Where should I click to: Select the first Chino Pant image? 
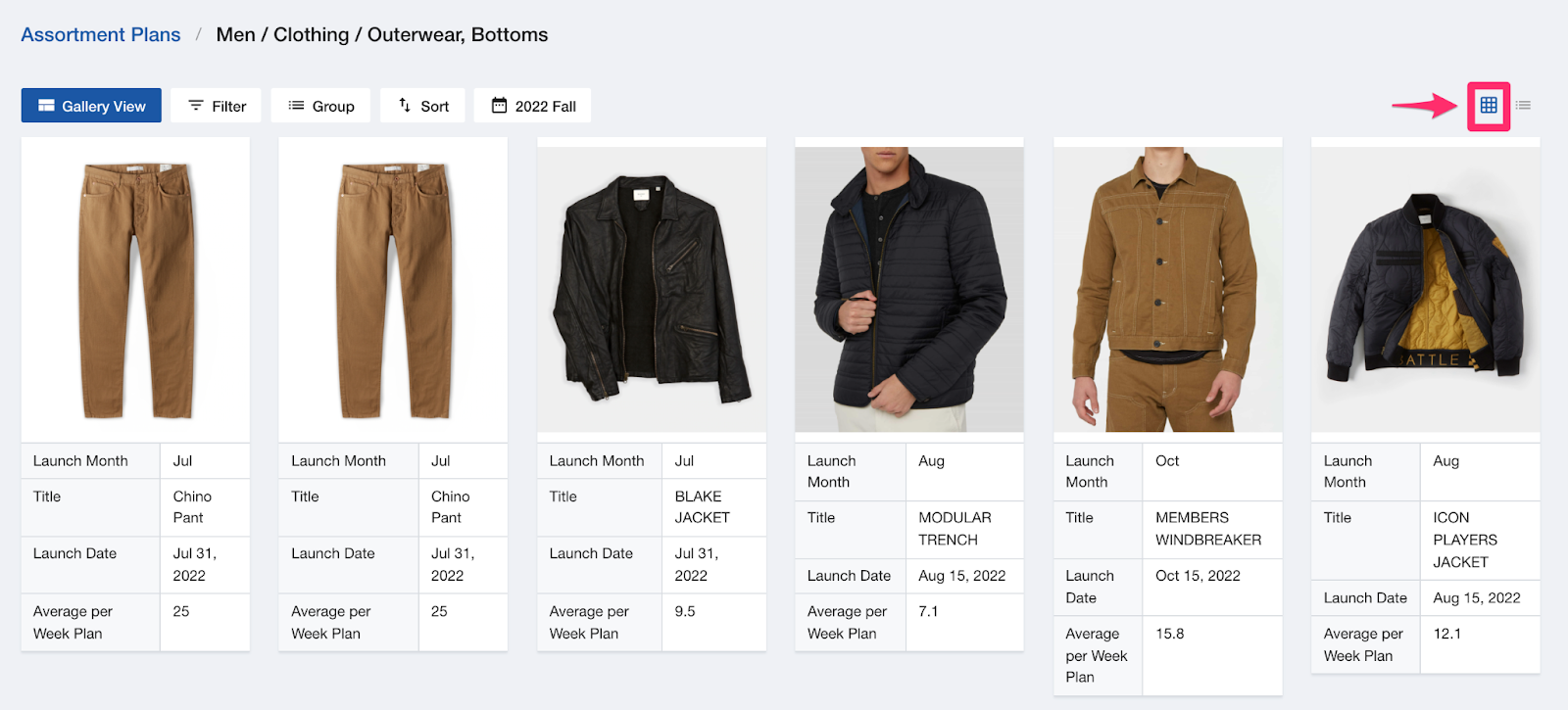[x=135, y=290]
